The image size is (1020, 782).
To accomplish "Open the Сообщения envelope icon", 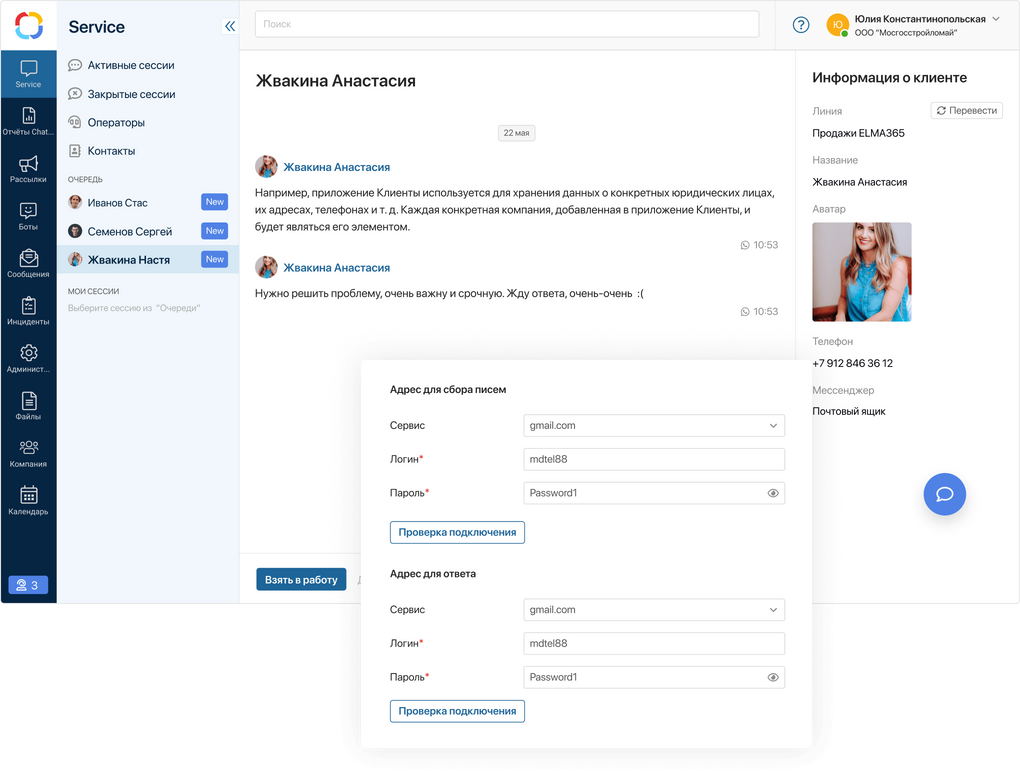I will [x=28, y=258].
